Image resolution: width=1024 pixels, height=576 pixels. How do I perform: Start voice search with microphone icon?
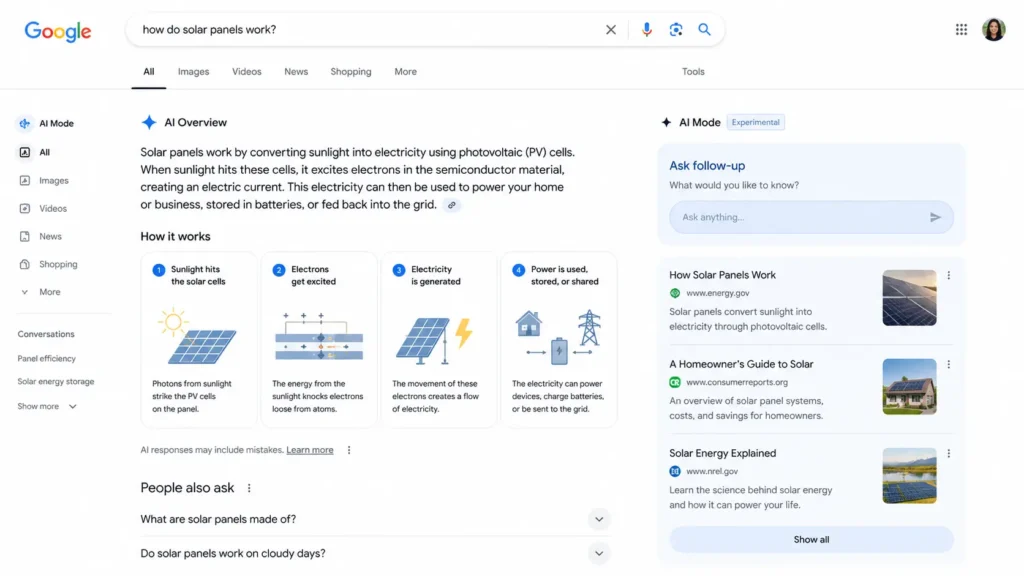point(646,29)
